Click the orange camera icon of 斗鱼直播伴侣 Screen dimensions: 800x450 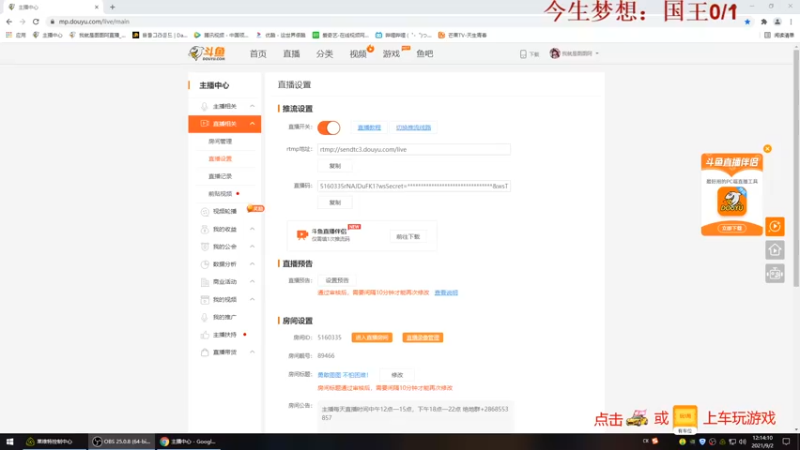302,234
